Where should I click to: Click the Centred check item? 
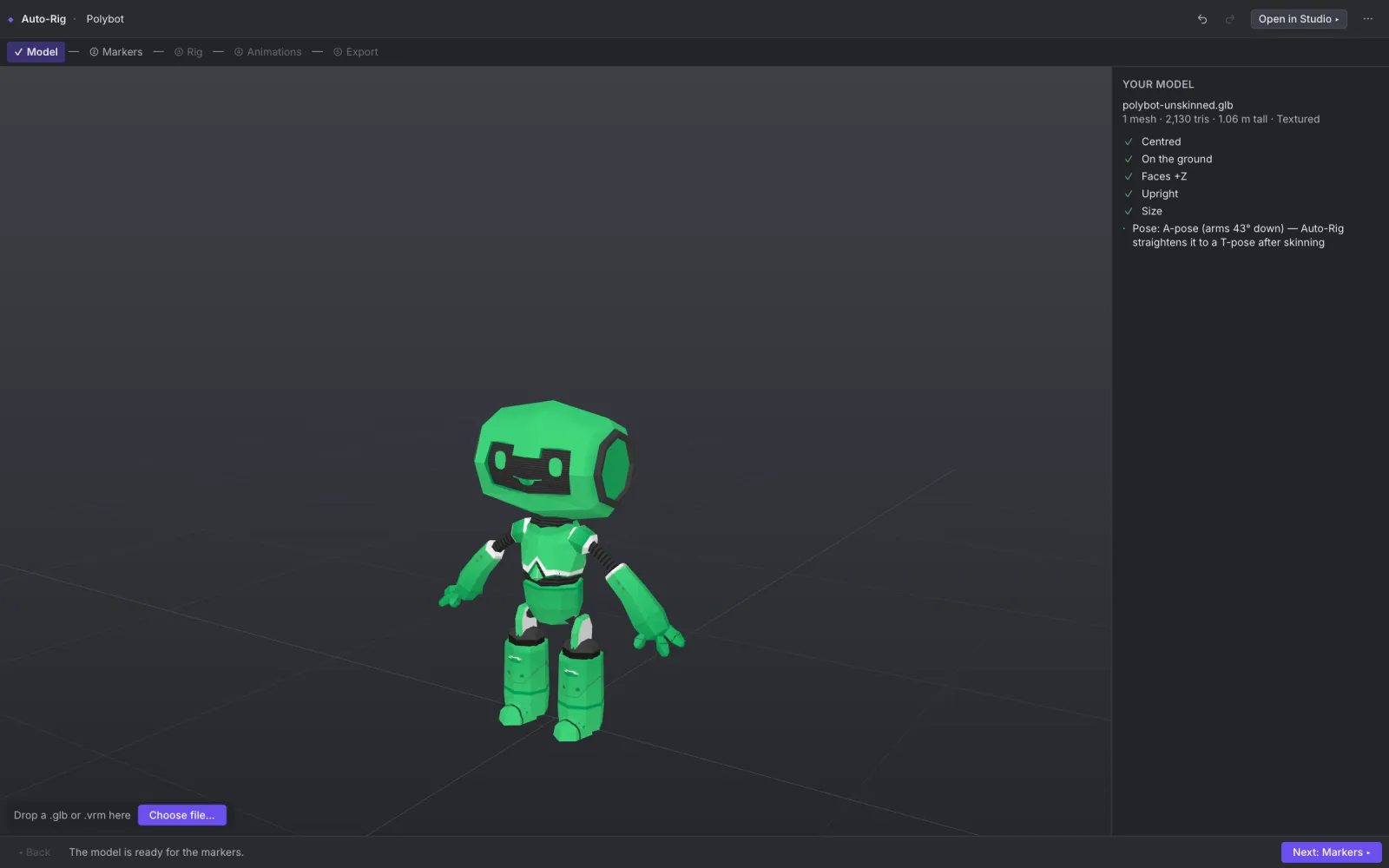(x=1161, y=141)
